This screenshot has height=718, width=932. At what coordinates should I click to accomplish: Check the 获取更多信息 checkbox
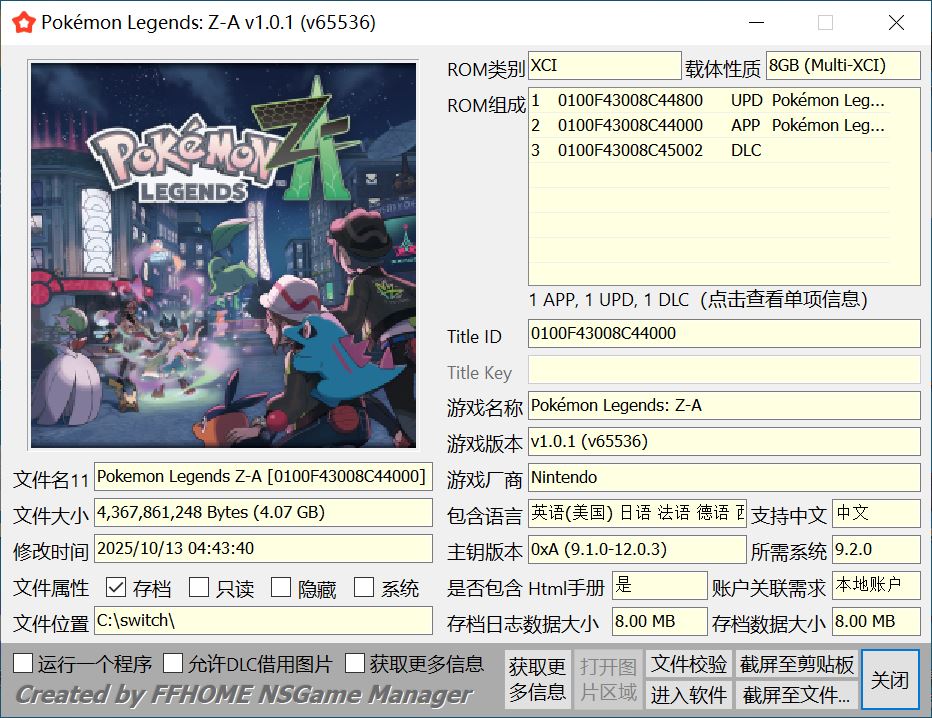(x=355, y=663)
